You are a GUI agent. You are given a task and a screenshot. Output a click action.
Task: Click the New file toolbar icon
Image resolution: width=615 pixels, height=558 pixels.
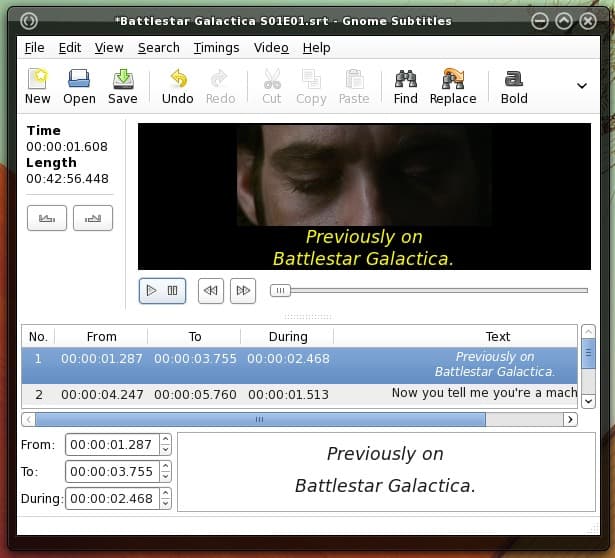[x=38, y=86]
